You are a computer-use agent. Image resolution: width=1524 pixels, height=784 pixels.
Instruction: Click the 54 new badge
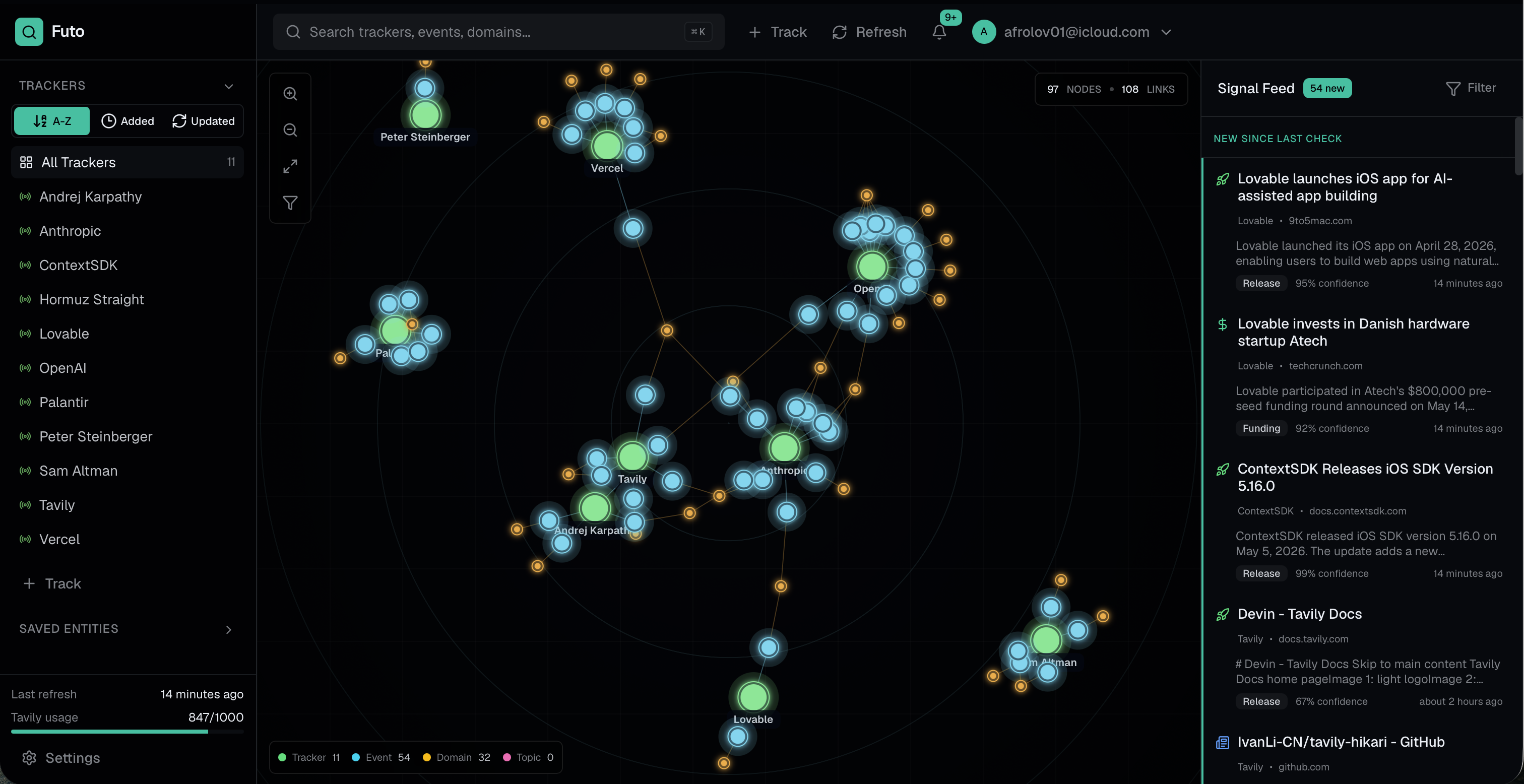(x=1327, y=88)
